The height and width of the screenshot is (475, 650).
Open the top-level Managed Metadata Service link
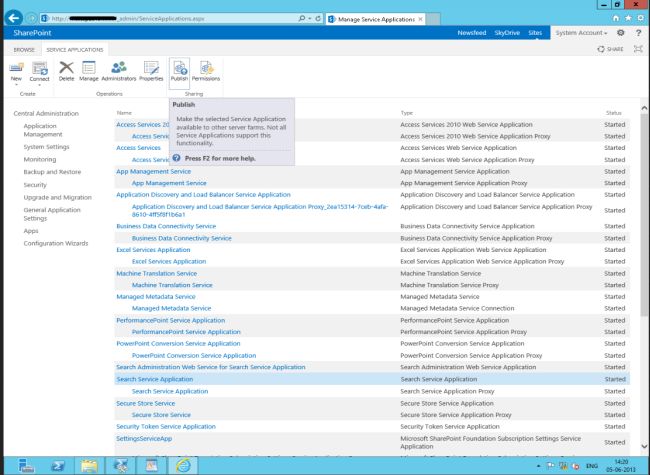[x=155, y=296]
